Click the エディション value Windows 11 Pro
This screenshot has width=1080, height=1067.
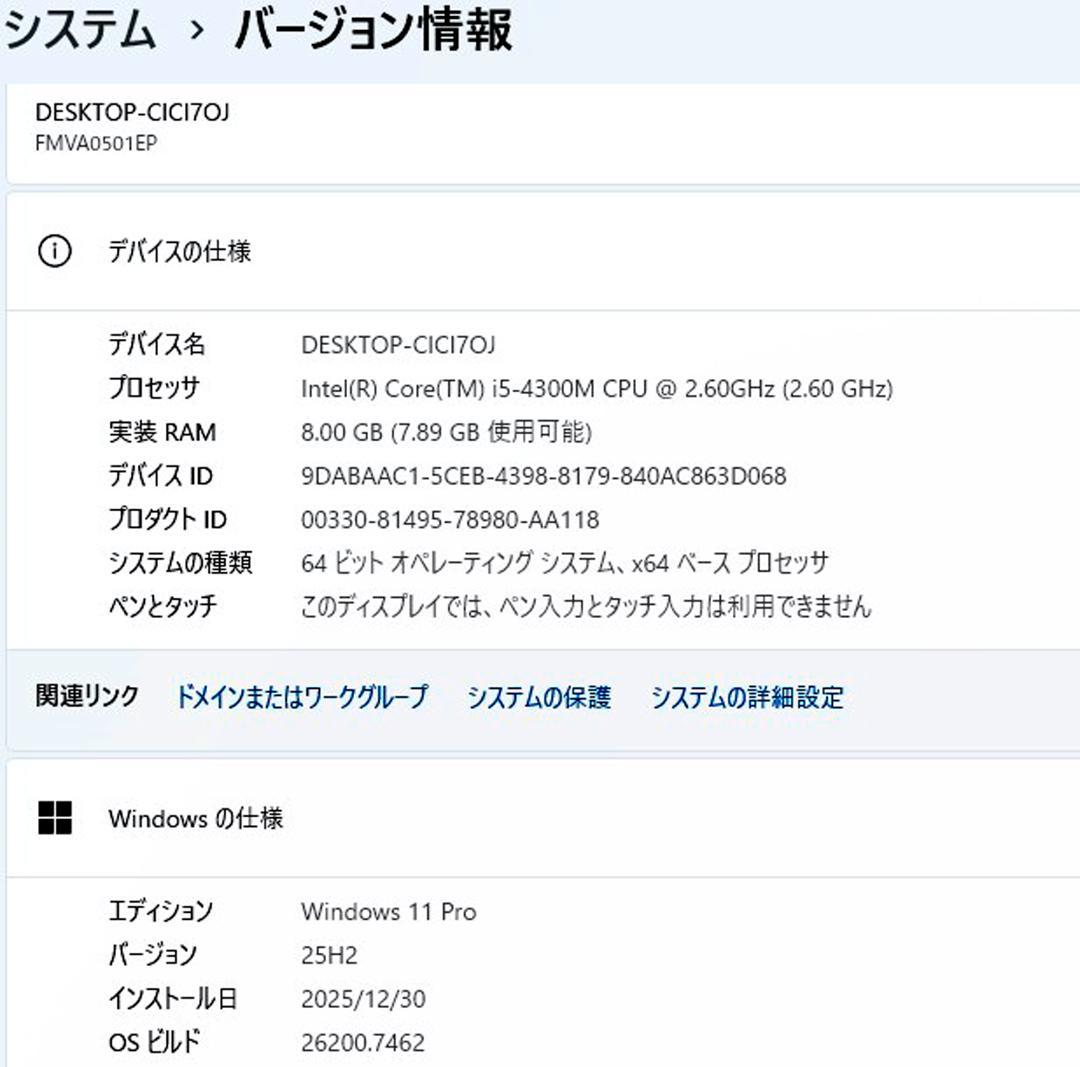(x=388, y=911)
